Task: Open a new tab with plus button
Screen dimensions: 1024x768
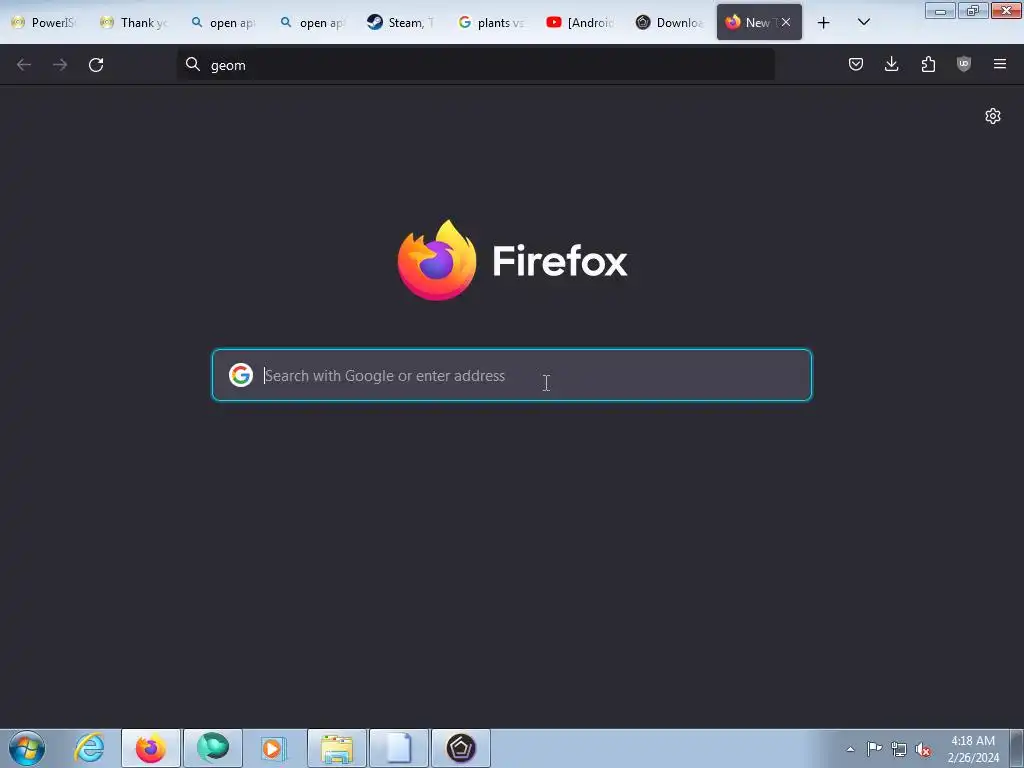Action: coord(824,23)
